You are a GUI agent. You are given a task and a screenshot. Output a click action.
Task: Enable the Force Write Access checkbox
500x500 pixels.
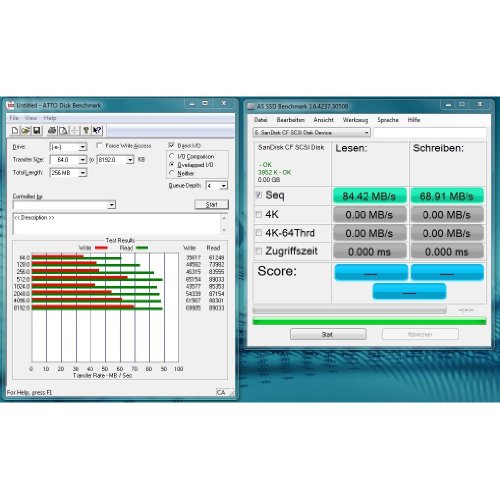tap(99, 145)
